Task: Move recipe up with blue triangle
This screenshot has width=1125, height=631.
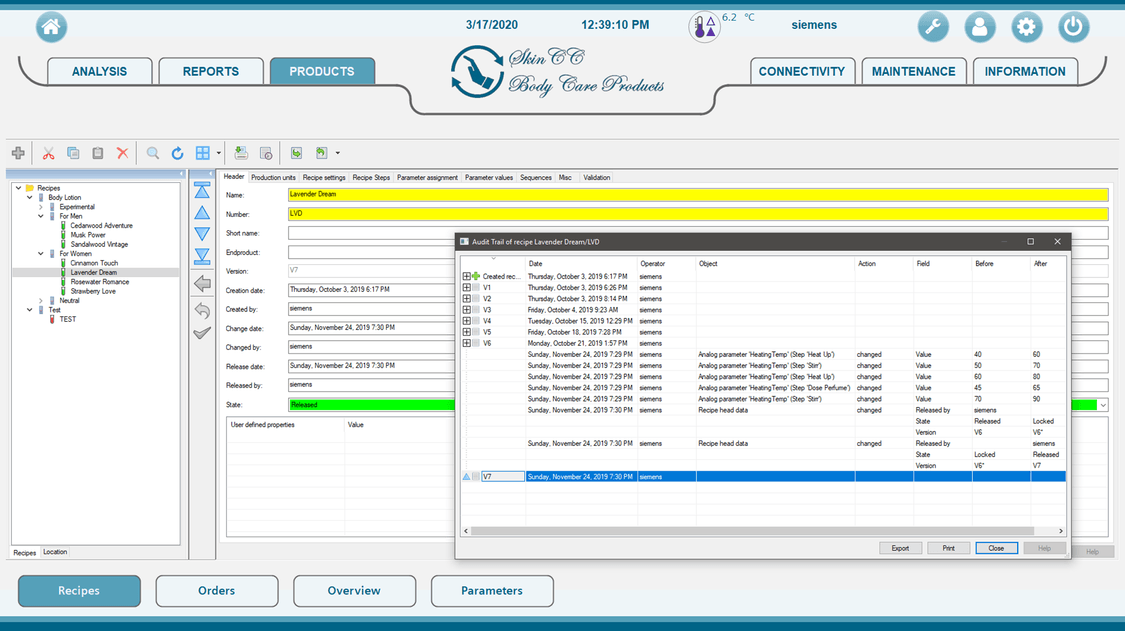Action: pos(202,212)
